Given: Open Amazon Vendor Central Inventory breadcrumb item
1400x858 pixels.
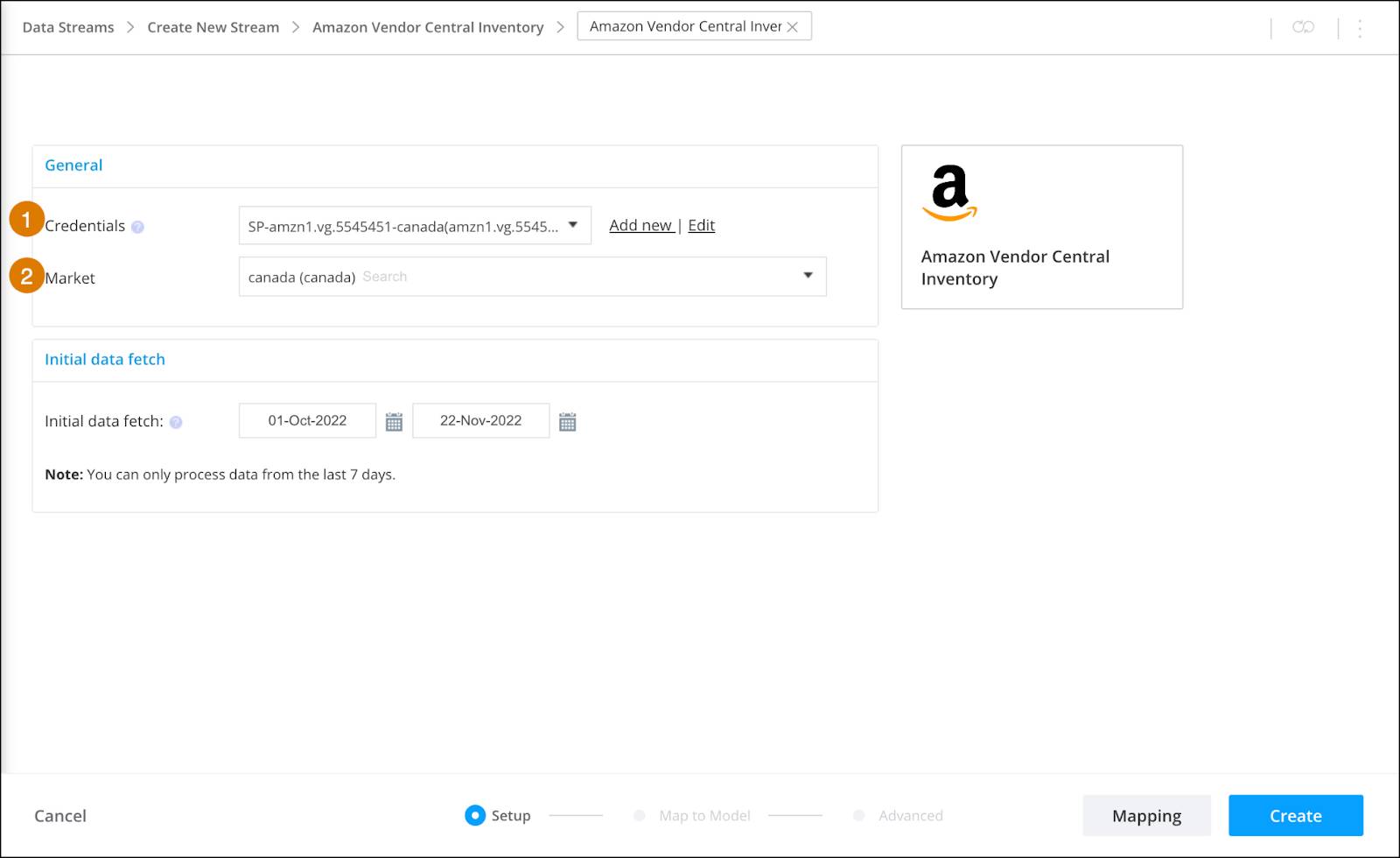Looking at the screenshot, I should pos(428,27).
